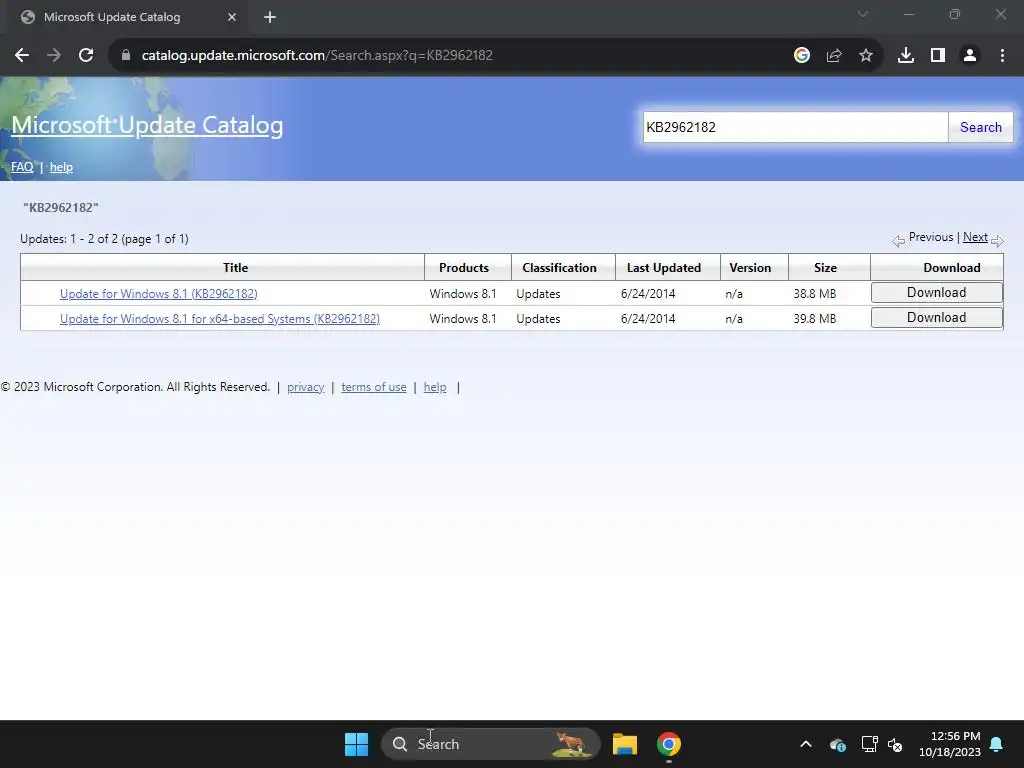Click the next arrow icon

tap(997, 241)
